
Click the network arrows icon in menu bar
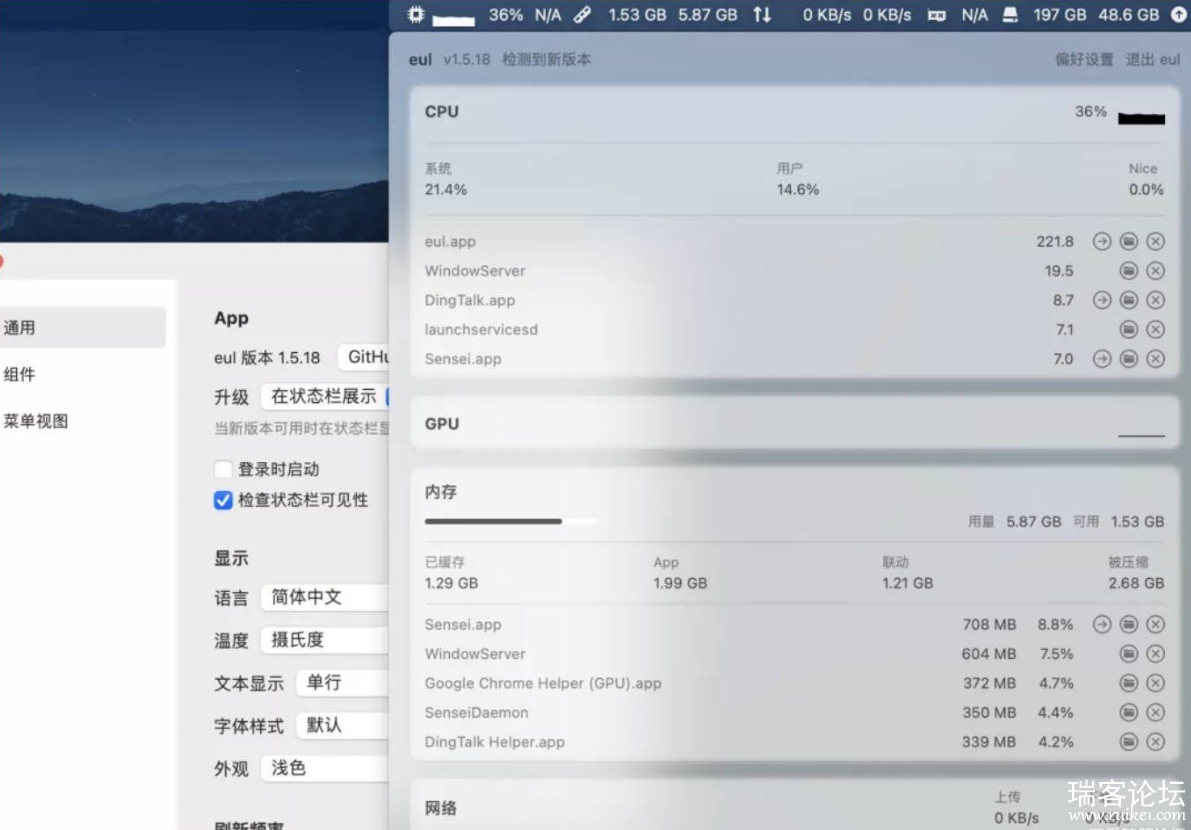click(762, 15)
